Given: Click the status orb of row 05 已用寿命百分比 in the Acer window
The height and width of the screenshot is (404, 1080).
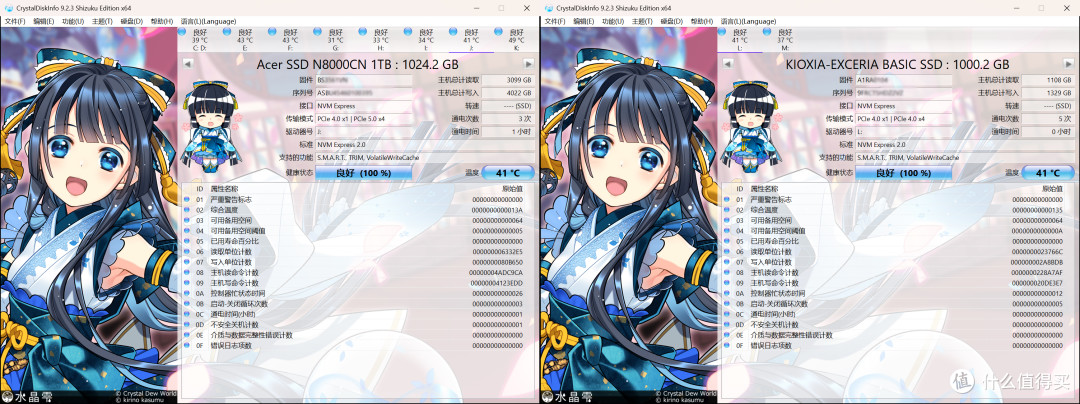Looking at the screenshot, I should tap(187, 242).
